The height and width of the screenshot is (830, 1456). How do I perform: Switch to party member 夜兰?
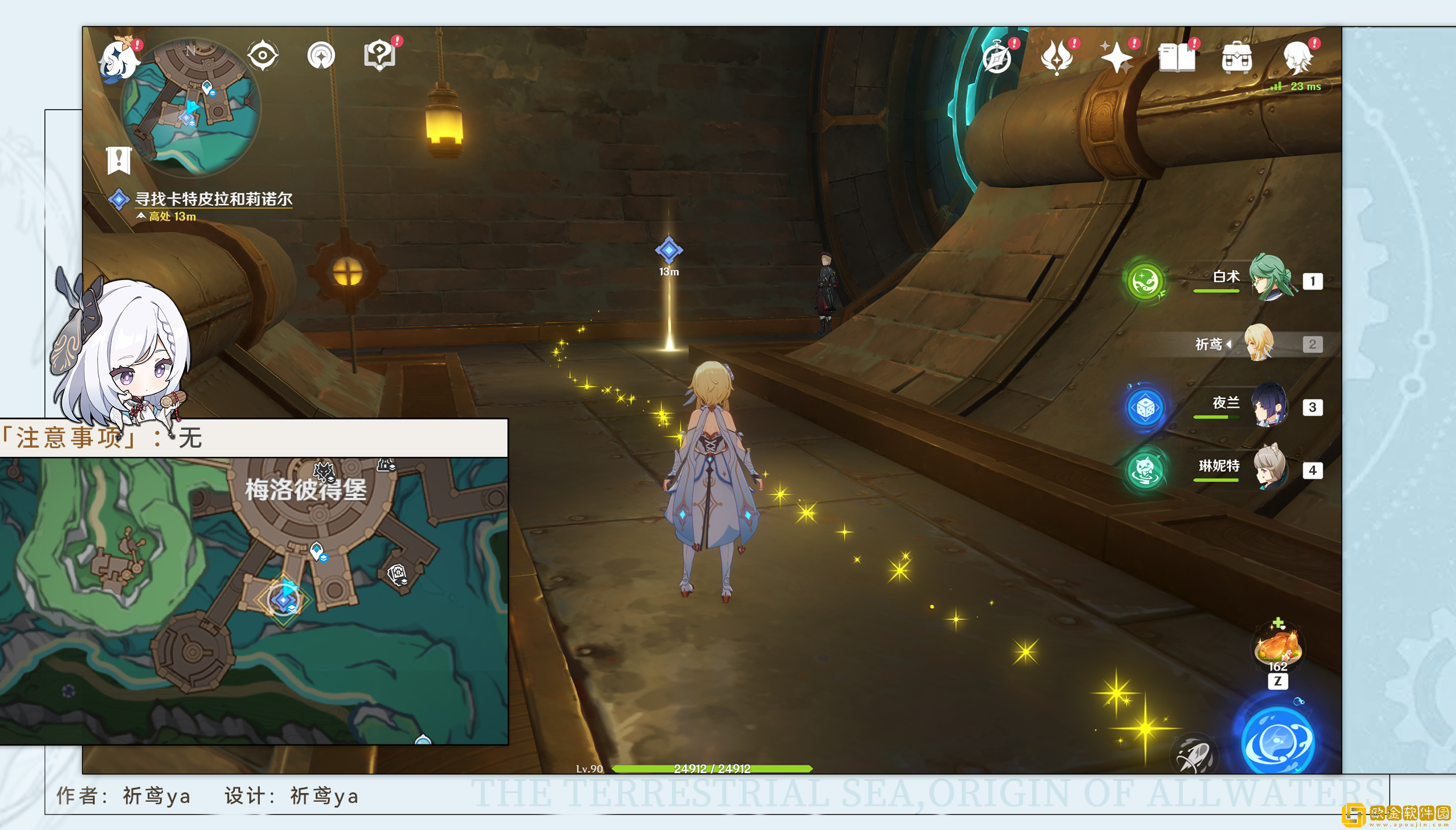(1269, 406)
